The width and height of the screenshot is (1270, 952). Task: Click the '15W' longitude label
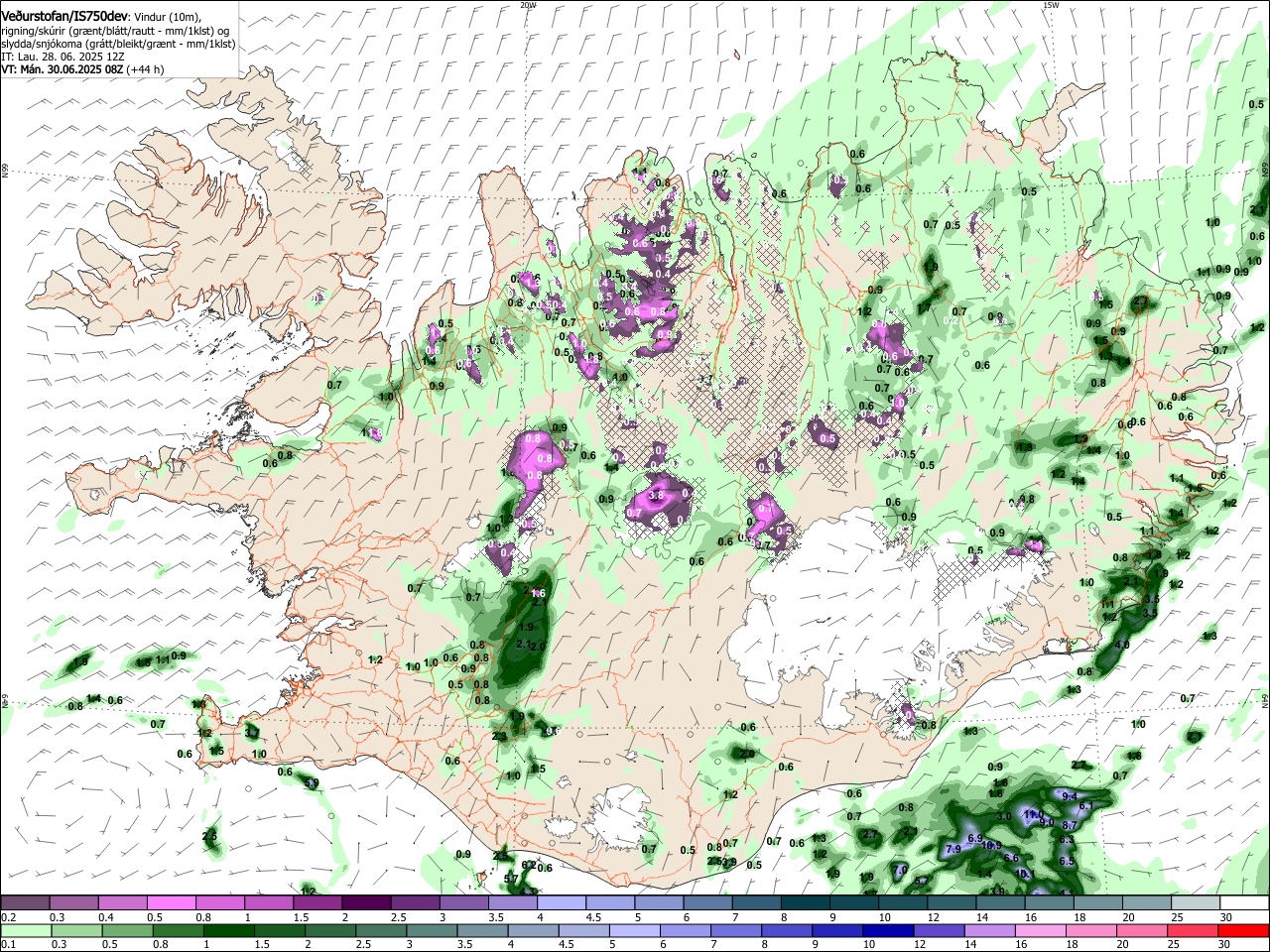pos(1051,5)
